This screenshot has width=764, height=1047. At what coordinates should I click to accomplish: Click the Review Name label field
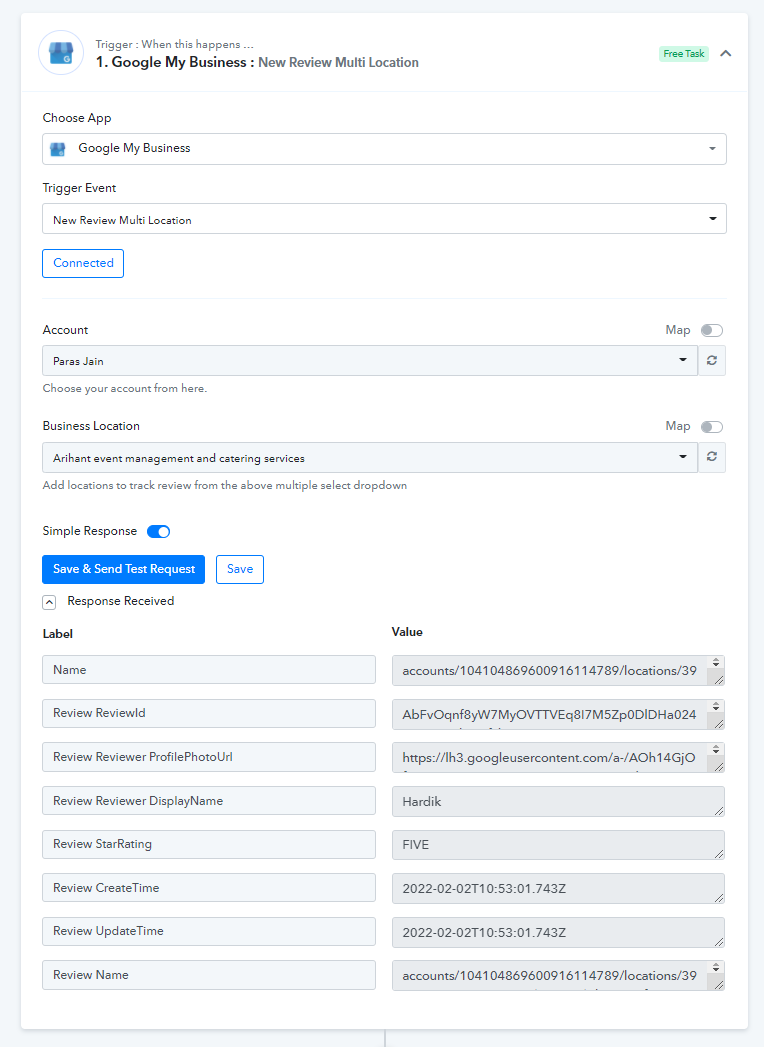[209, 975]
